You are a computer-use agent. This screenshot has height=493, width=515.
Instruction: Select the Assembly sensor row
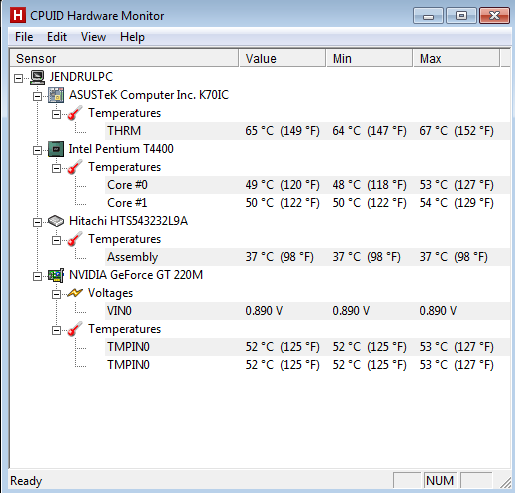(307, 257)
